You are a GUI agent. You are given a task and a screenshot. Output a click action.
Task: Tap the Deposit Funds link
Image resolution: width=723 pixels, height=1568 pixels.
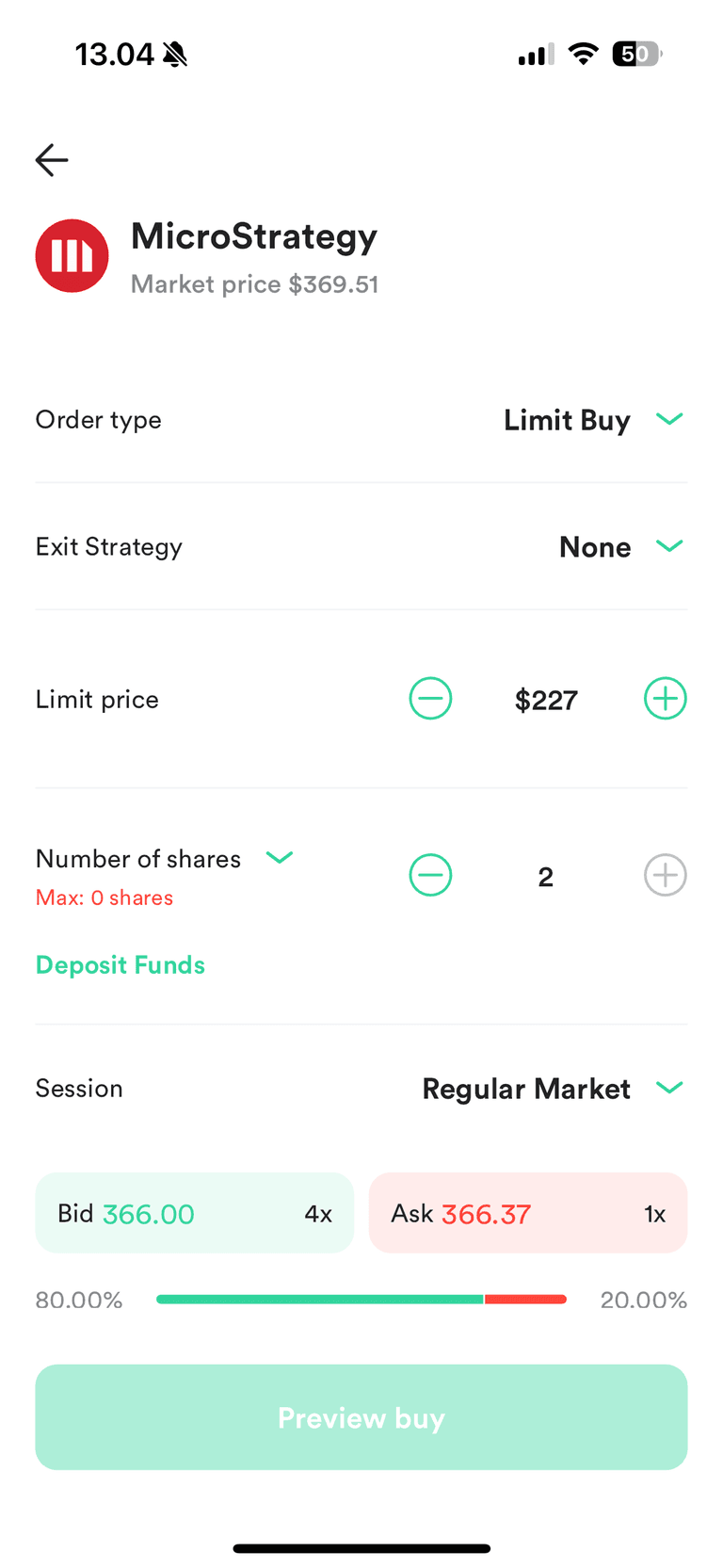pyautogui.click(x=120, y=965)
